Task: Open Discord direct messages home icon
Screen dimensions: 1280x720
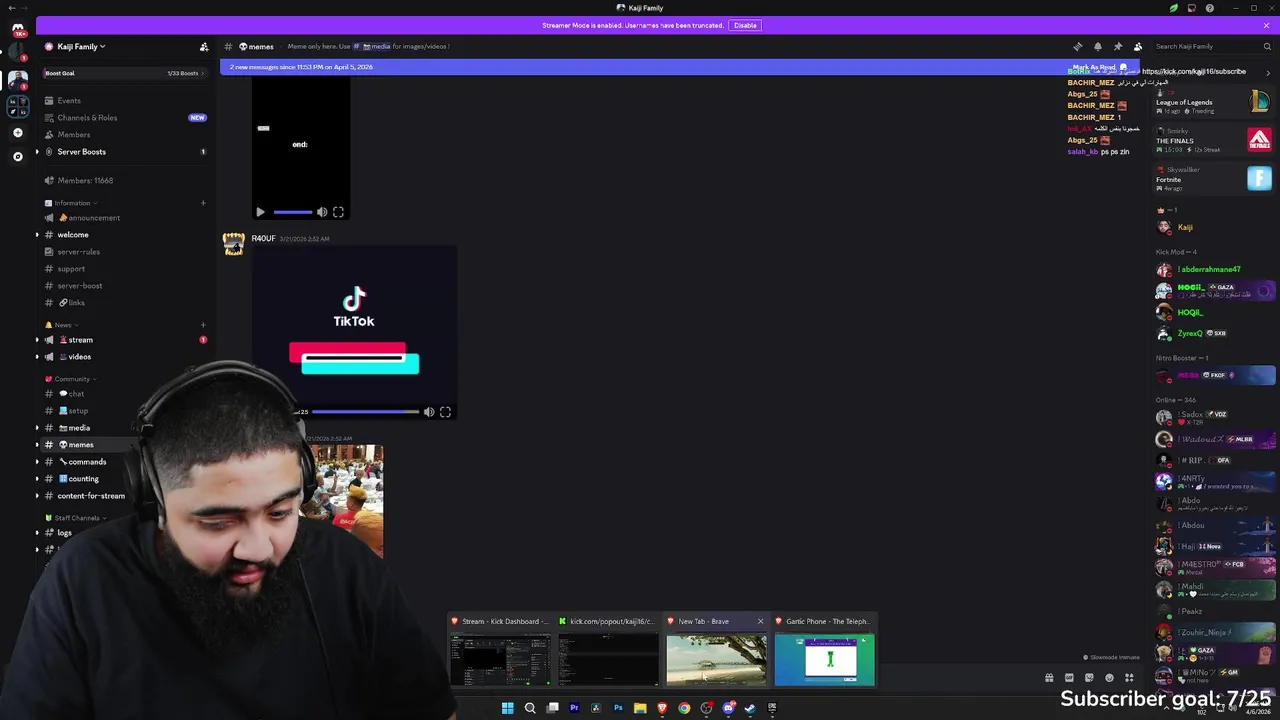Action: (17, 30)
